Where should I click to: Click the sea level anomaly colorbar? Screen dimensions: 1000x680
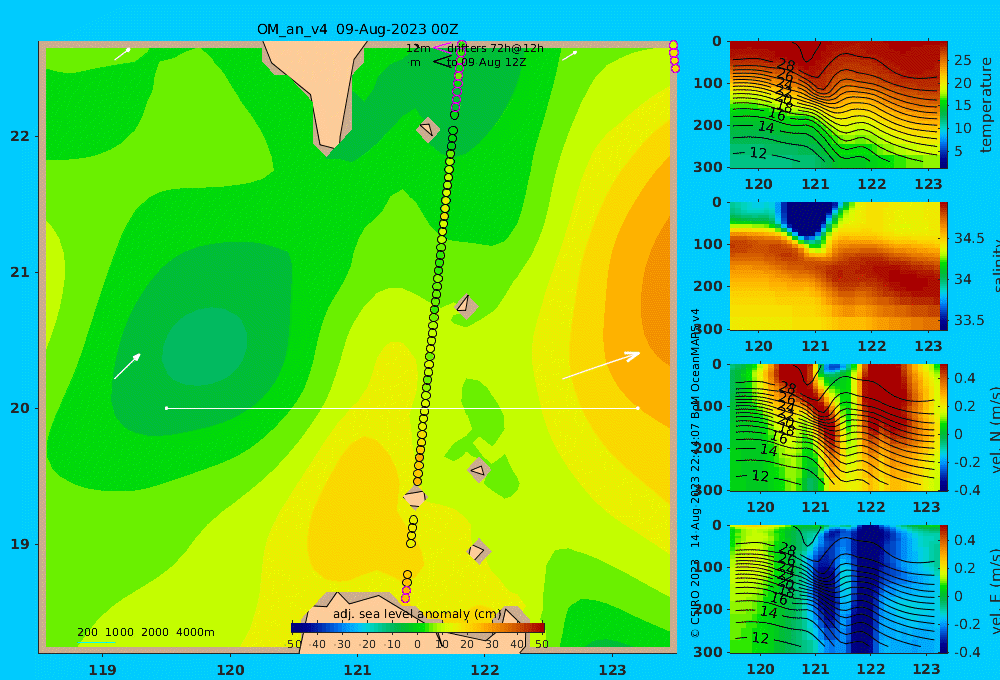(x=418, y=628)
